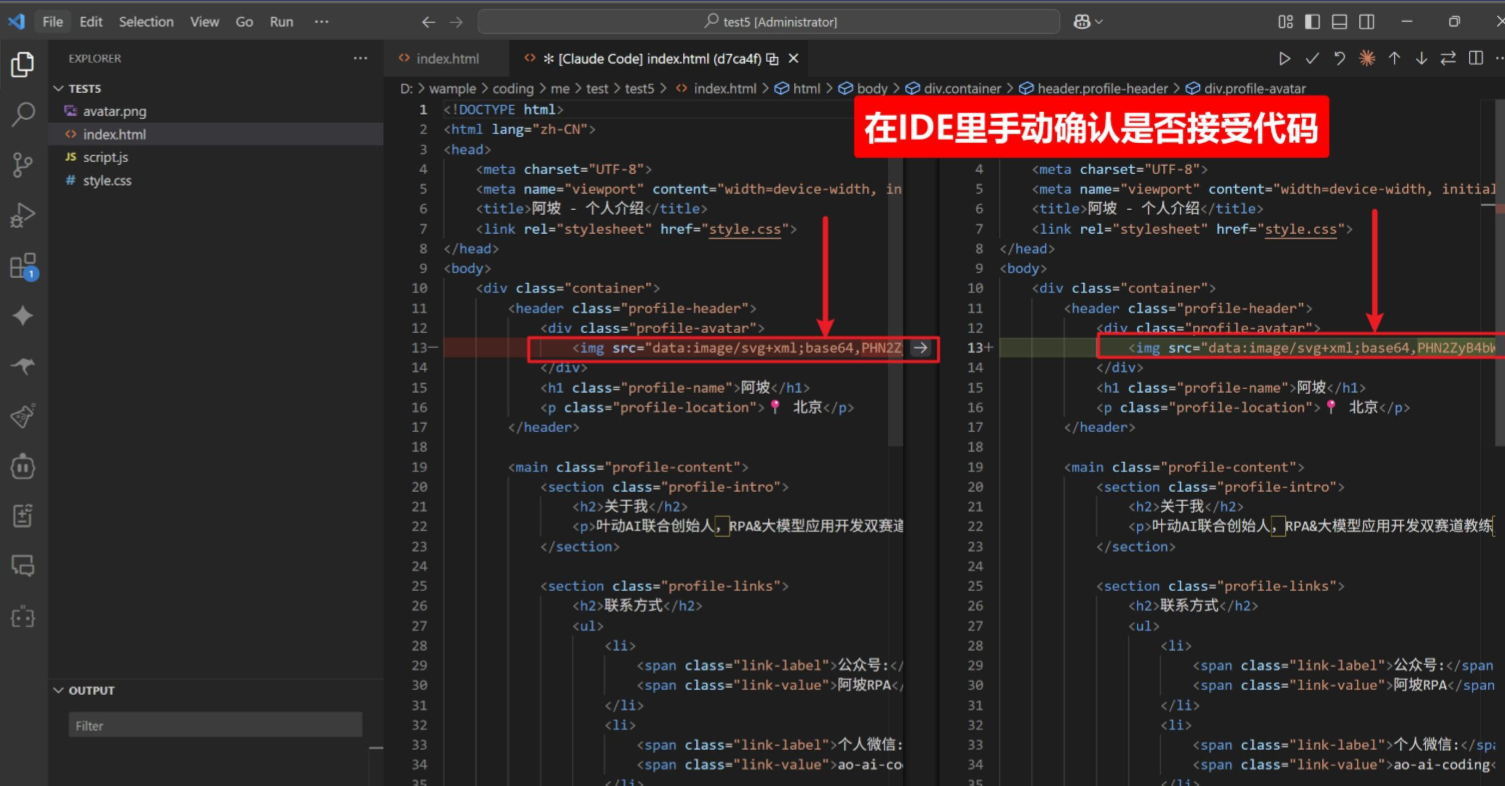1505x786 pixels.
Task: Open the Selection menu
Action: coord(146,21)
